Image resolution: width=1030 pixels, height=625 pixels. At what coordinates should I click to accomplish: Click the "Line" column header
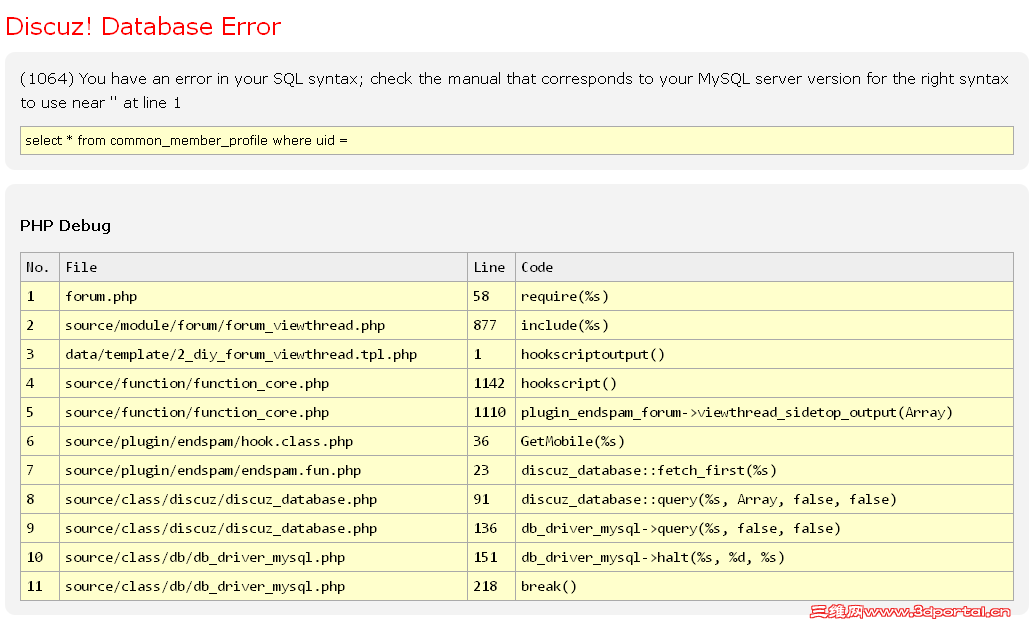pyautogui.click(x=489, y=267)
